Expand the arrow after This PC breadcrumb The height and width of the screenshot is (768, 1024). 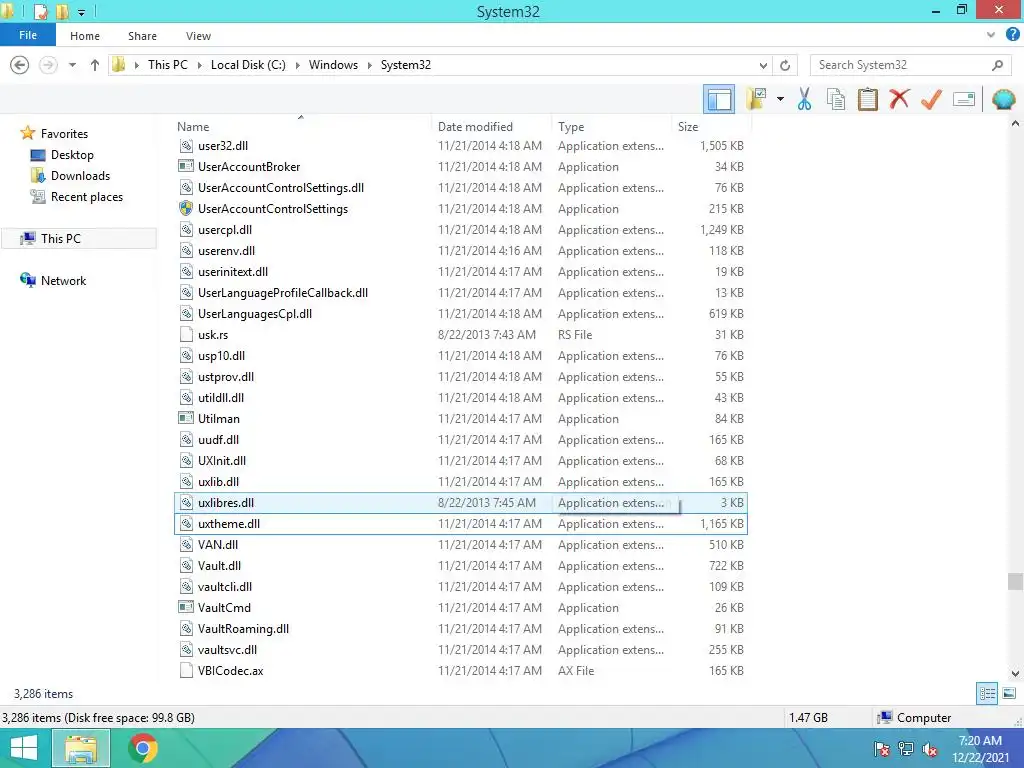199,65
